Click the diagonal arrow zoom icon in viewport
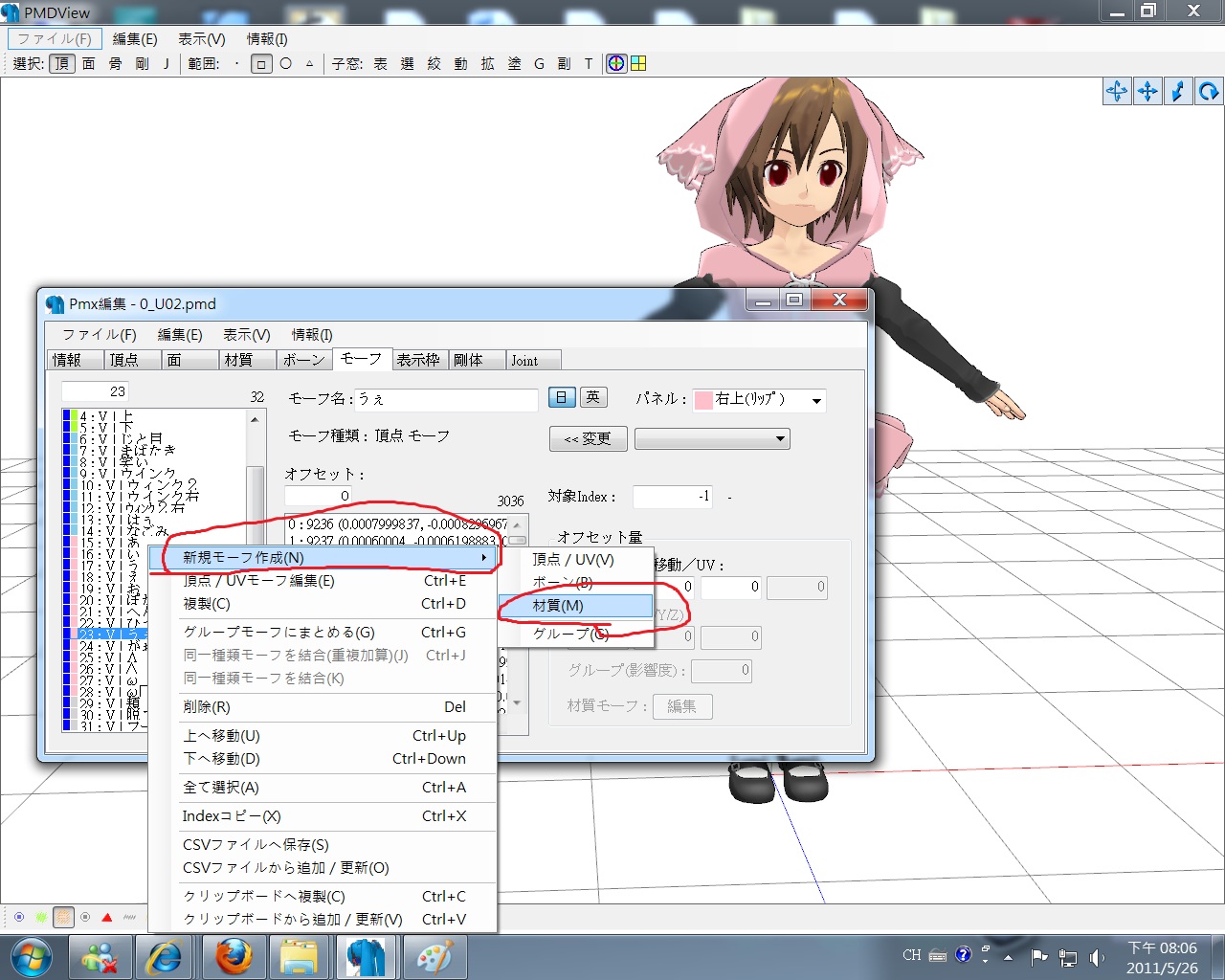The height and width of the screenshot is (980, 1225). (x=1178, y=91)
